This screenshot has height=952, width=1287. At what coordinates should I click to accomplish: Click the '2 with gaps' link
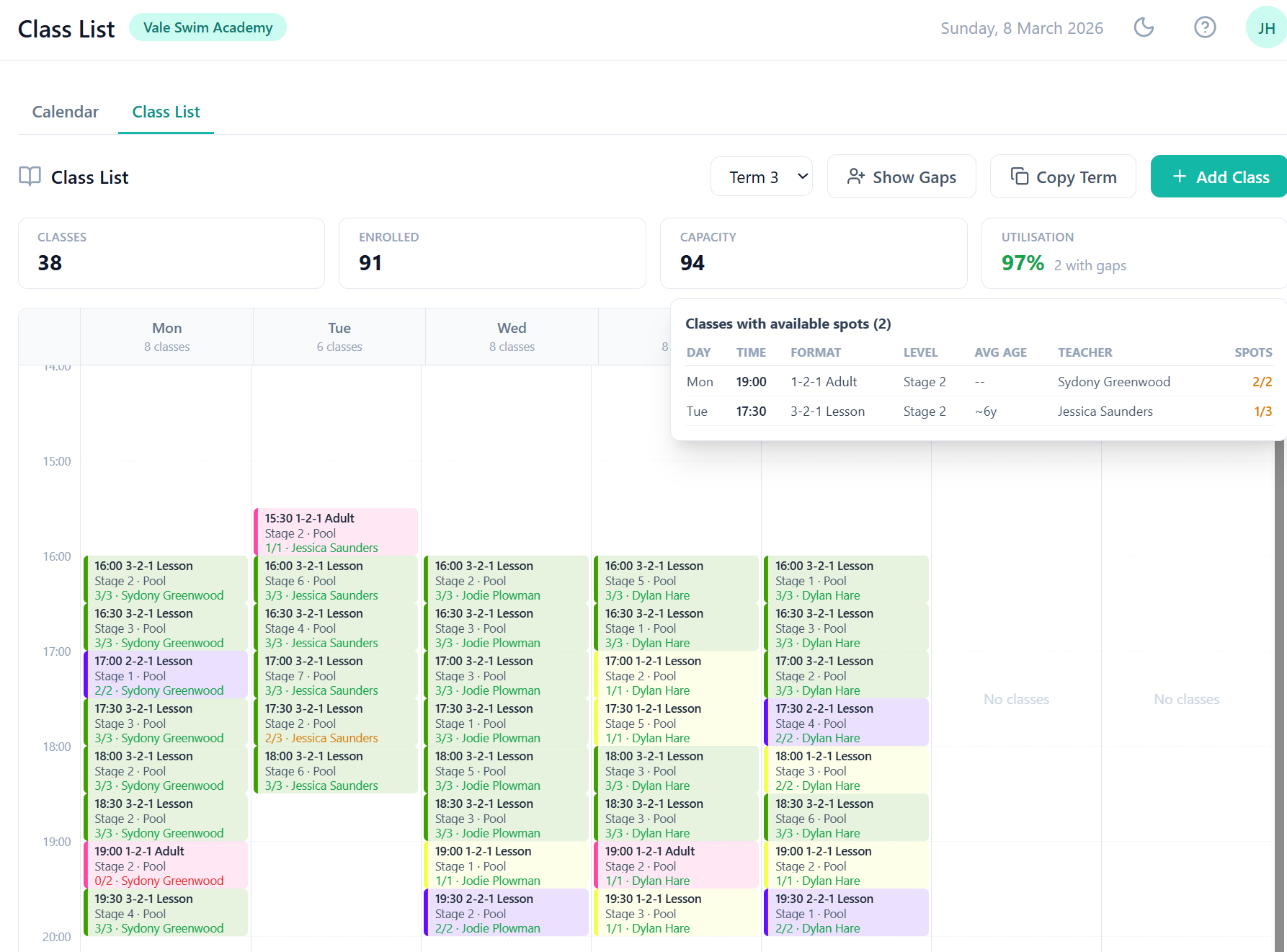click(1090, 265)
